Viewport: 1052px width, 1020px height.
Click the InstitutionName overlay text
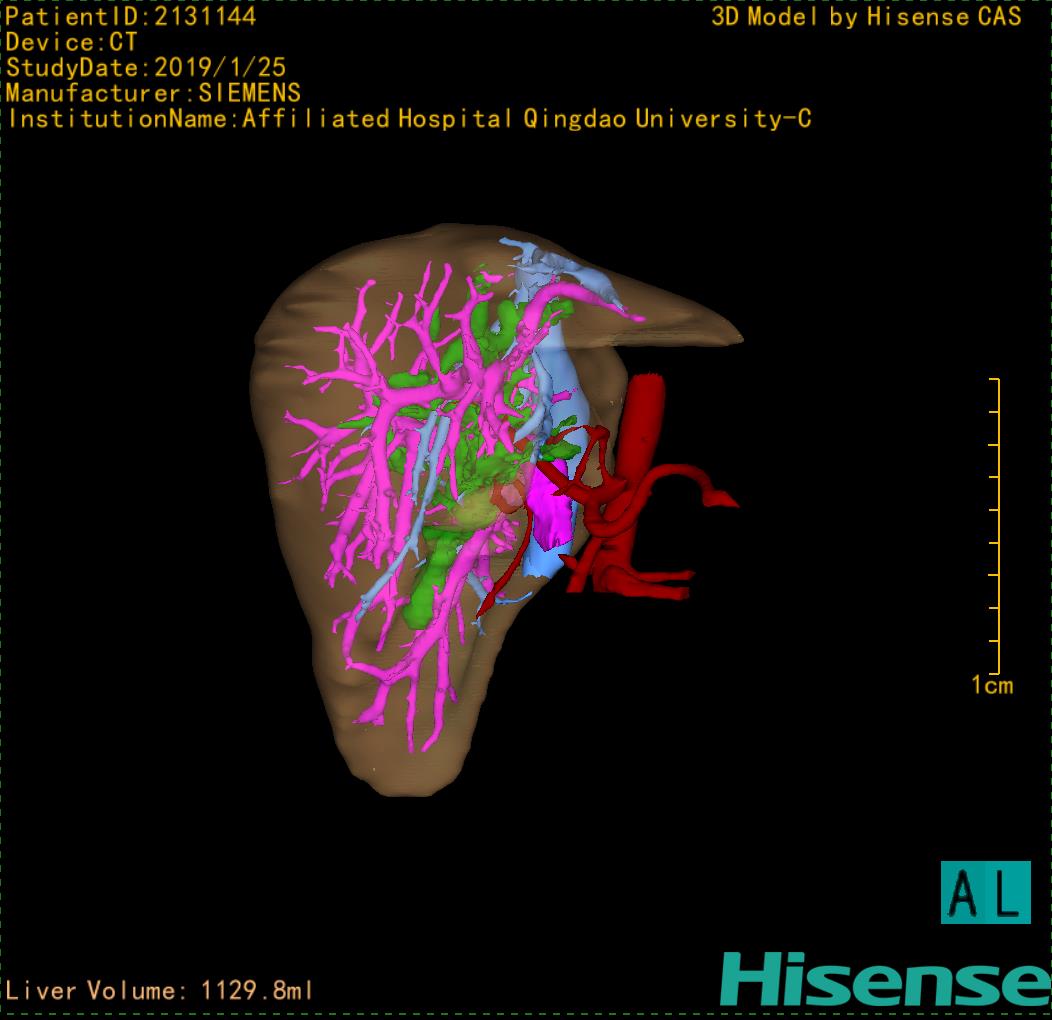(x=409, y=119)
